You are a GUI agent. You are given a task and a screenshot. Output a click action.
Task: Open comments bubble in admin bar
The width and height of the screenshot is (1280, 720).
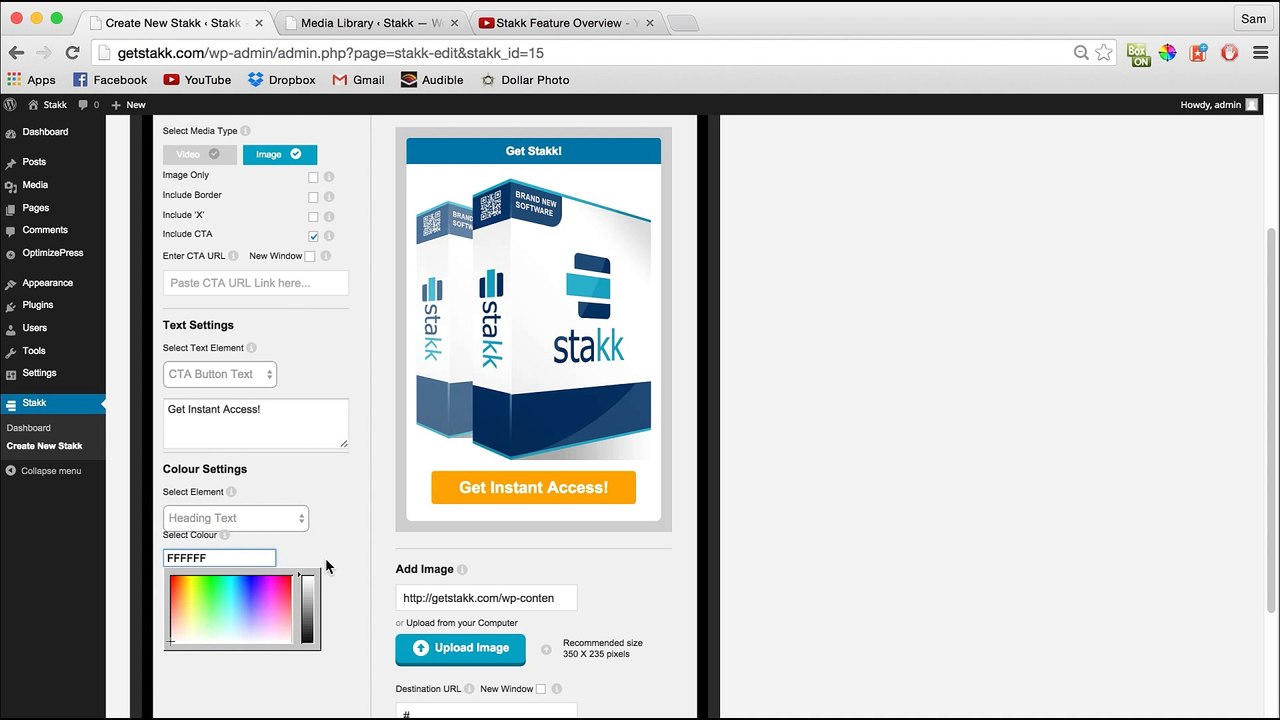[x=88, y=104]
